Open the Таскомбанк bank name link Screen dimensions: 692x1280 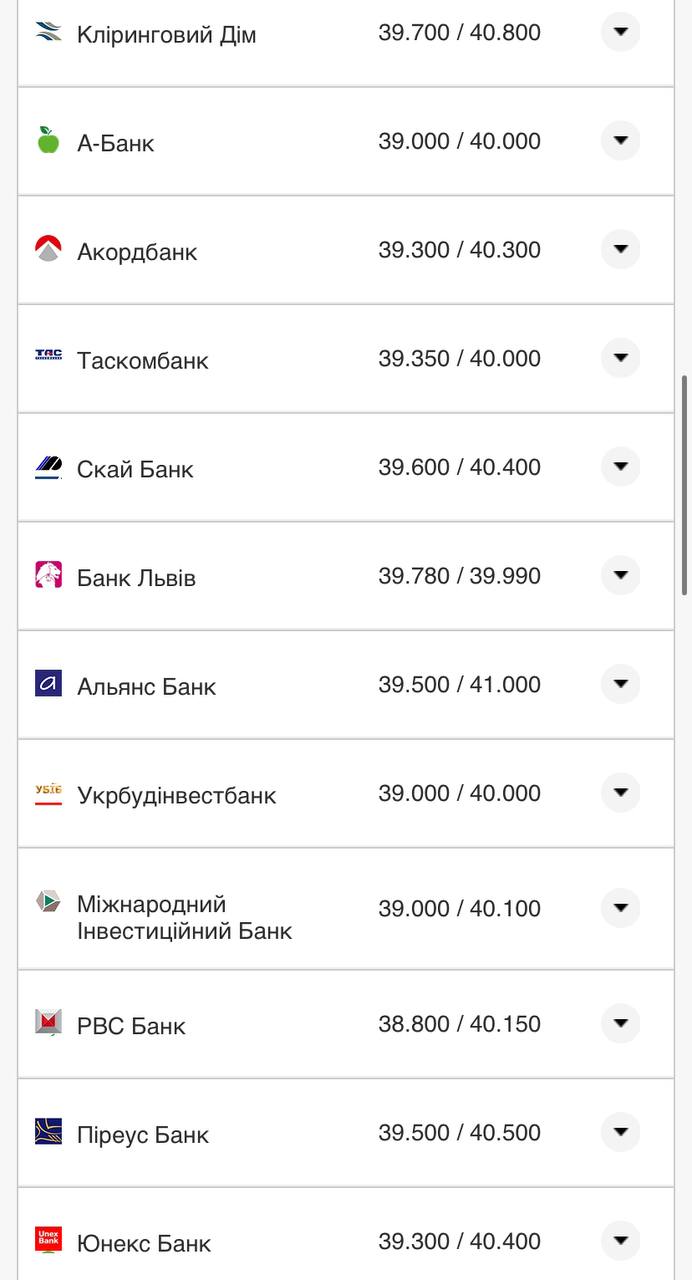(143, 361)
